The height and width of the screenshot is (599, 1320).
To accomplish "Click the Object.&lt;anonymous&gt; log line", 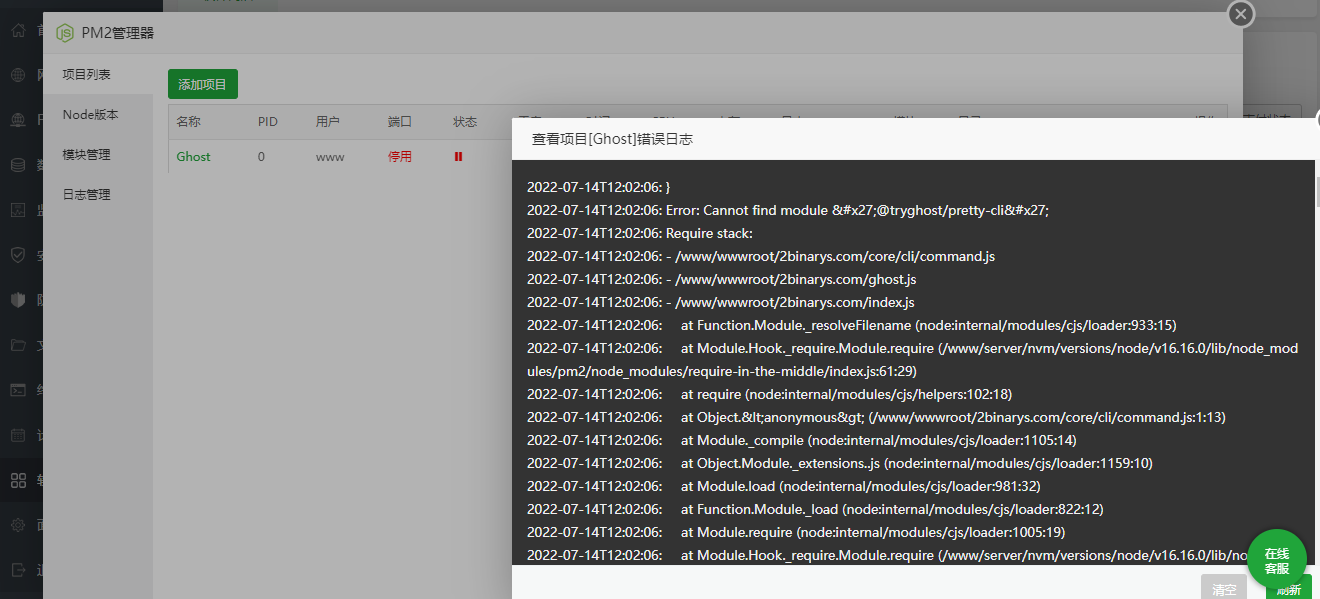I will [x=876, y=417].
